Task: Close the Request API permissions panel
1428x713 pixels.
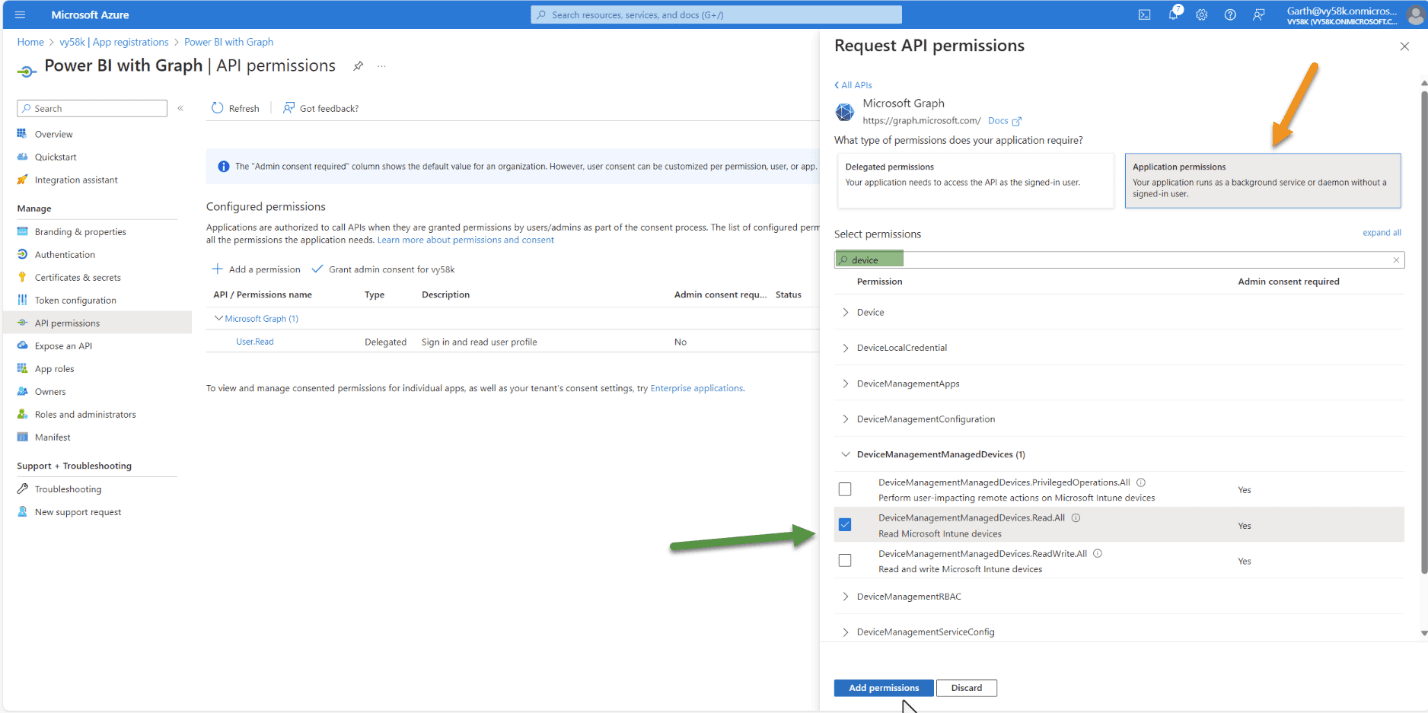Action: pyautogui.click(x=1404, y=46)
